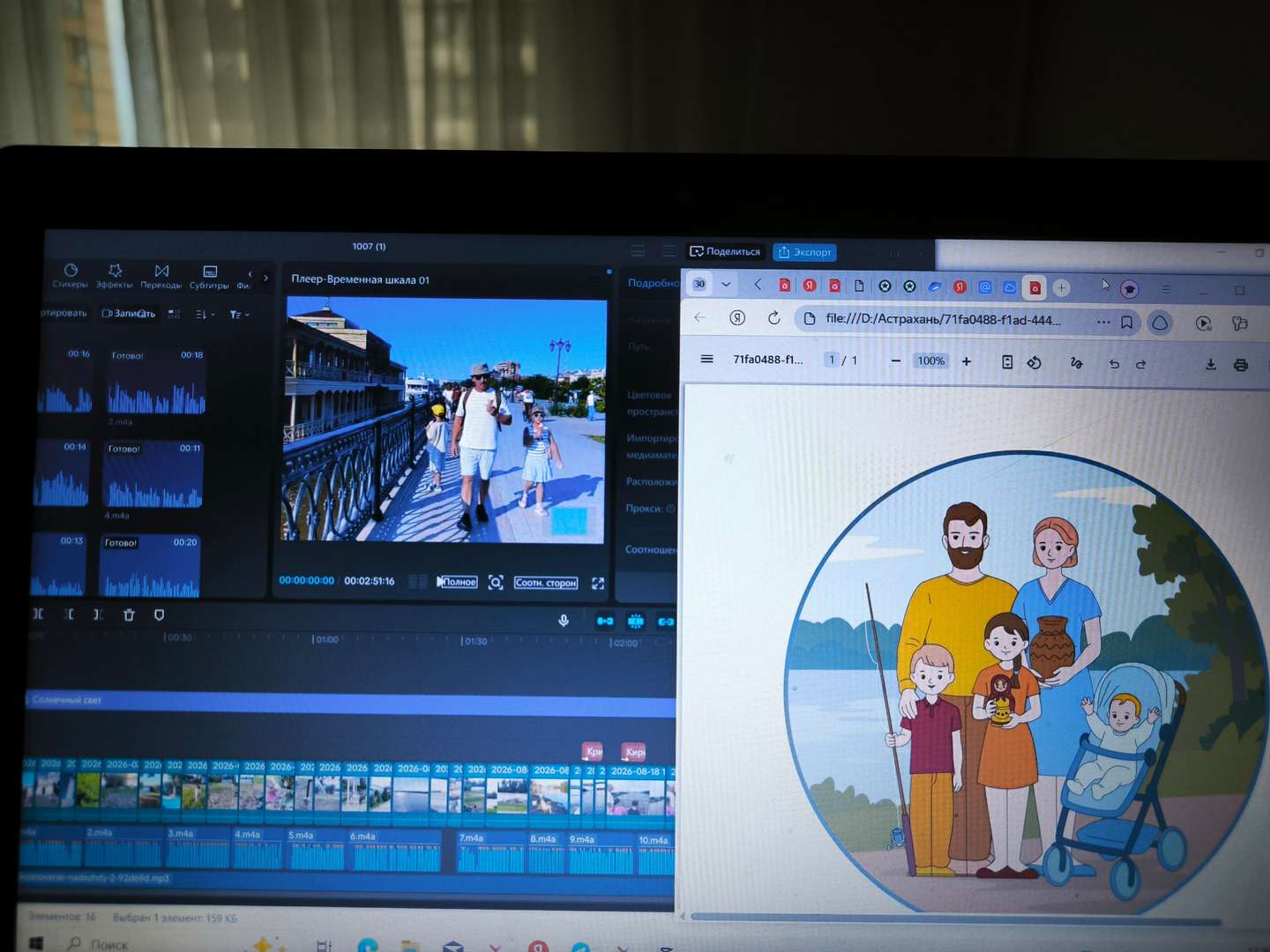1270x952 pixels.
Task: Click the split clip tool in the timeline toolbar
Action: [38, 614]
